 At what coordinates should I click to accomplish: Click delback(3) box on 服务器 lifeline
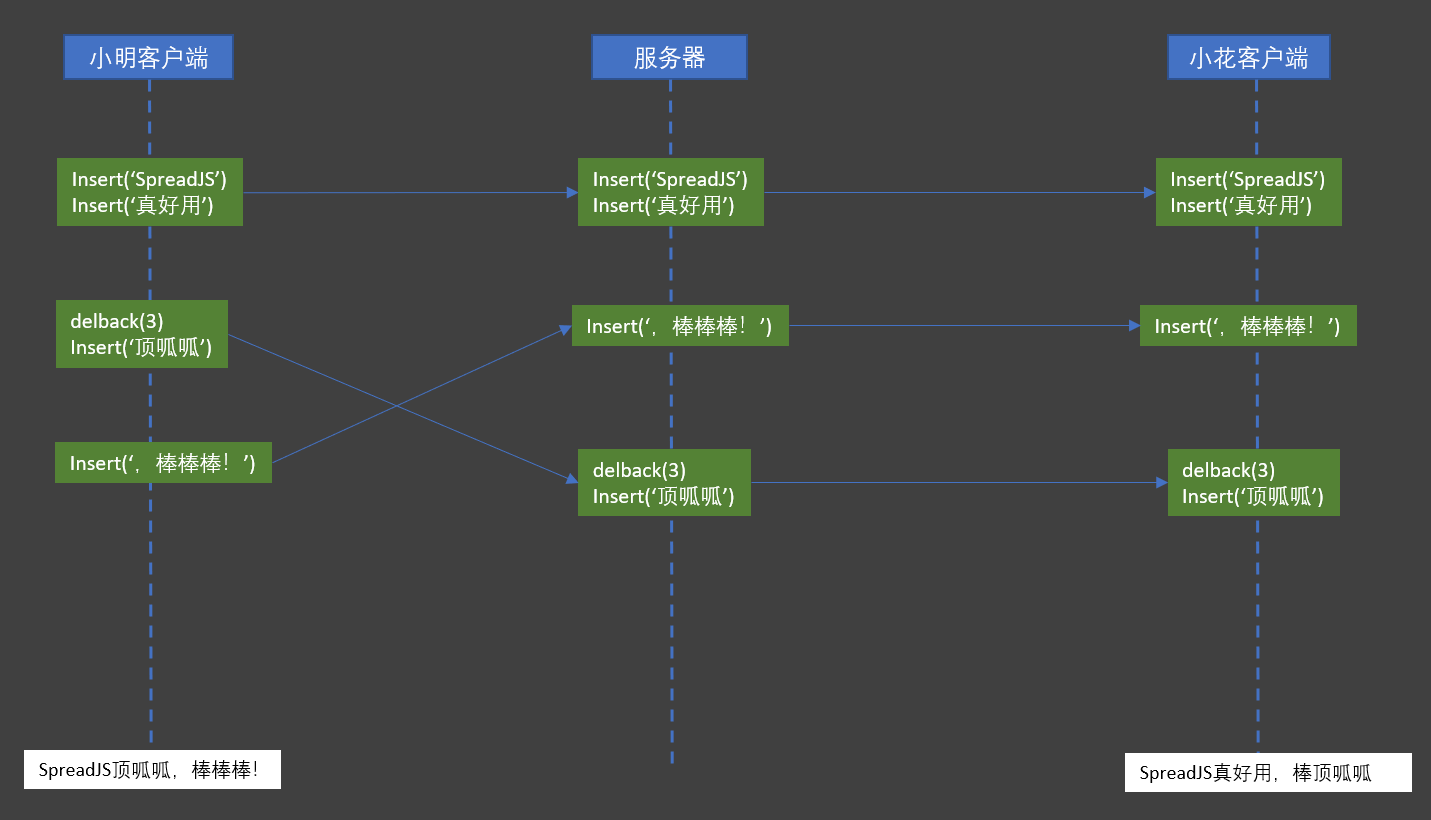click(x=664, y=483)
